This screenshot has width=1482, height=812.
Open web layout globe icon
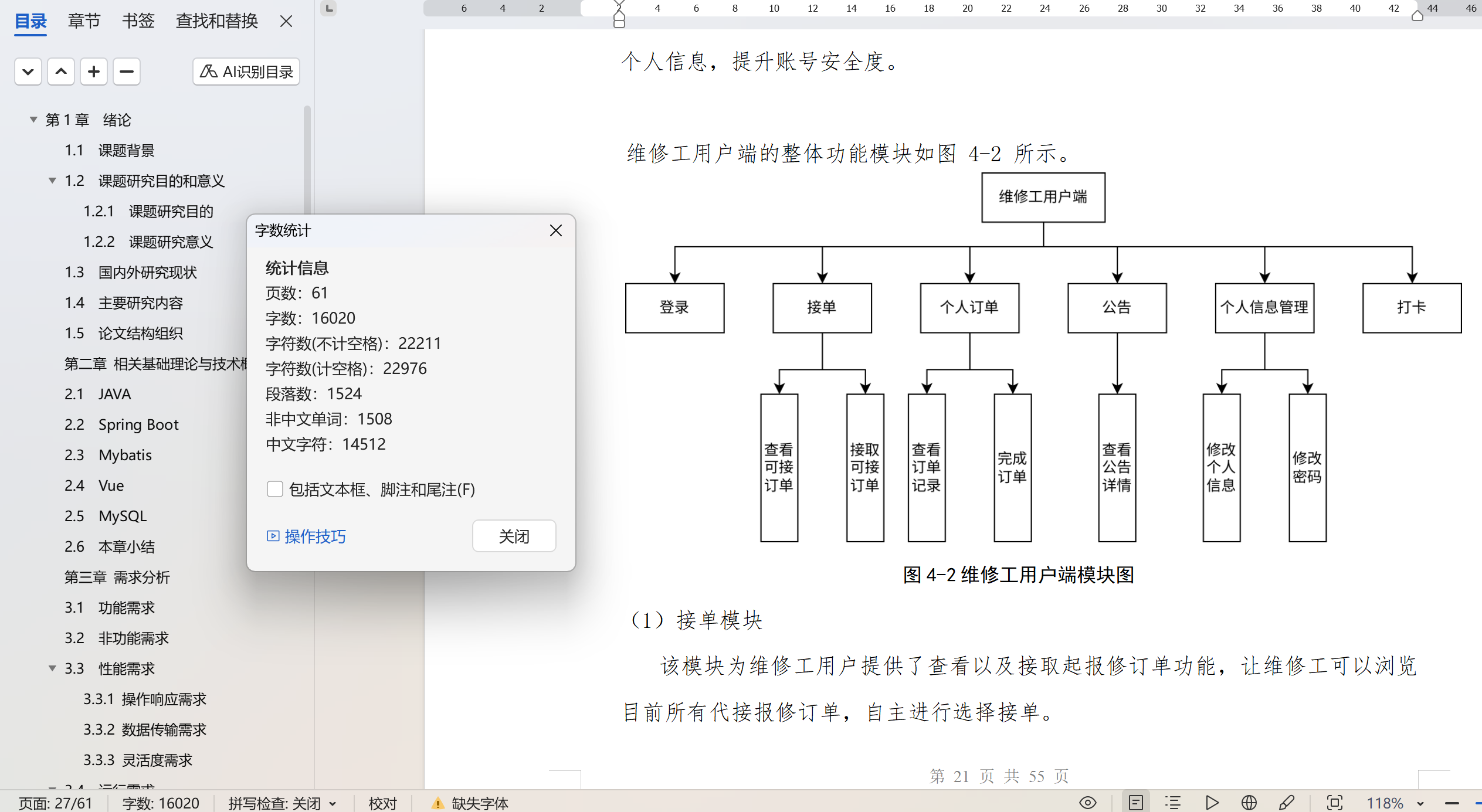coord(1249,803)
